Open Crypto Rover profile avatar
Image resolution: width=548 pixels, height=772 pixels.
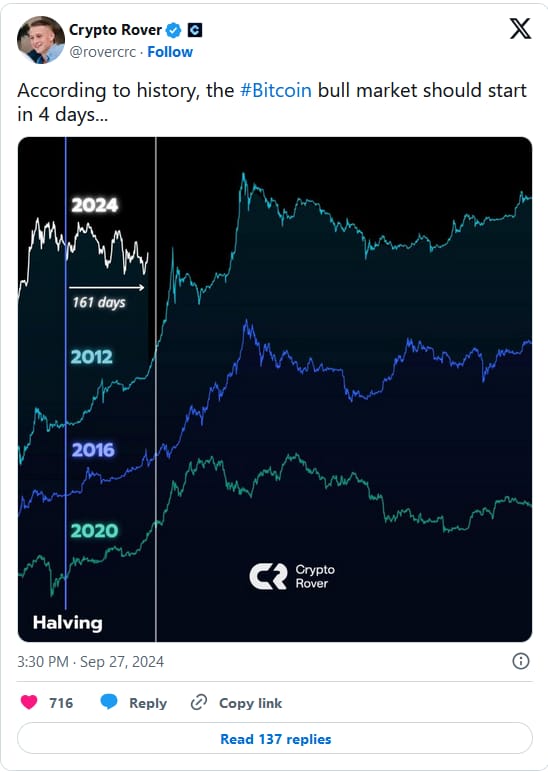pos(41,40)
